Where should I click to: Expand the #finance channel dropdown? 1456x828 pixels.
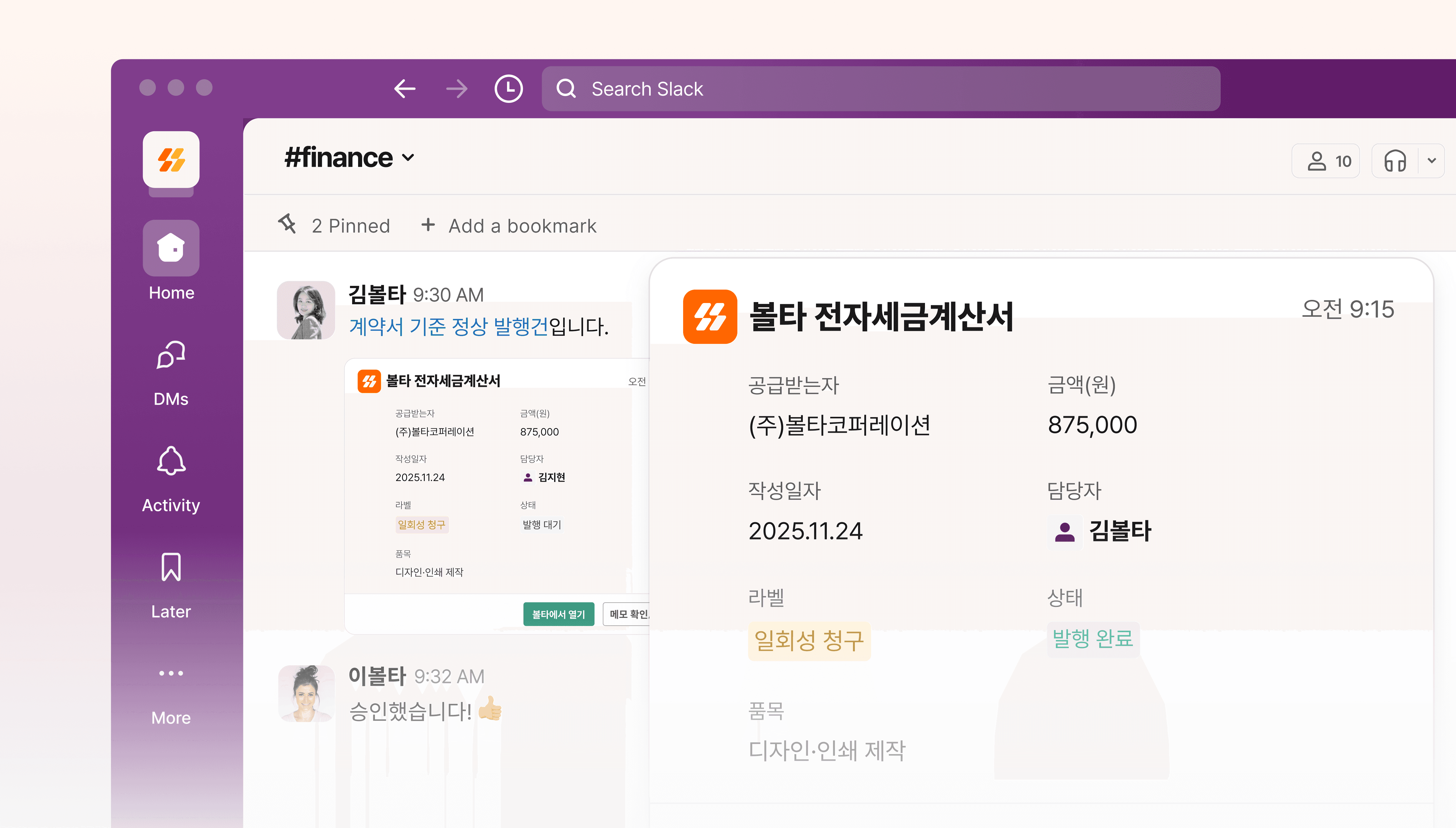coord(408,157)
